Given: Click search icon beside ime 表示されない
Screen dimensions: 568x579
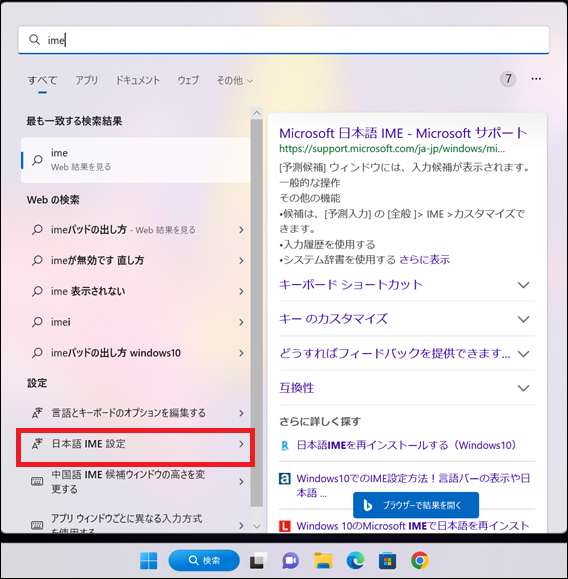Looking at the screenshot, I should (37, 291).
